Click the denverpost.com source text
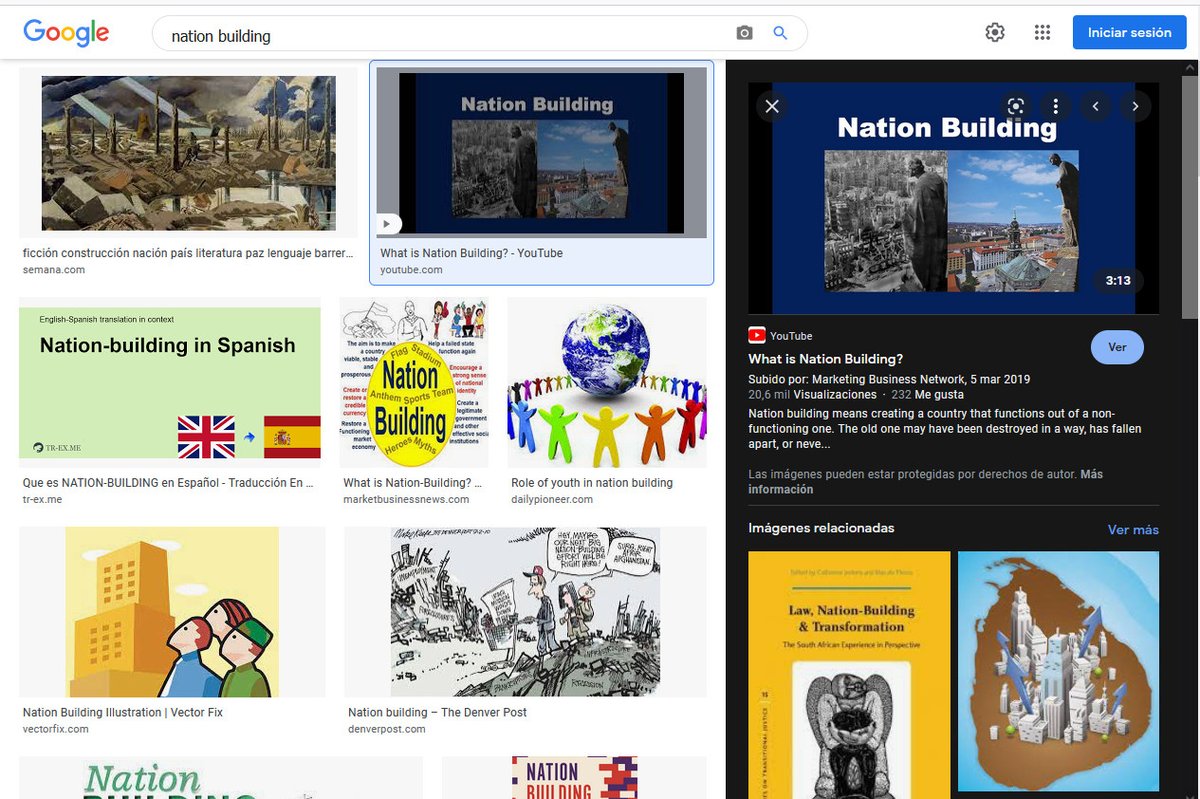This screenshot has width=1200, height=799. [x=387, y=729]
